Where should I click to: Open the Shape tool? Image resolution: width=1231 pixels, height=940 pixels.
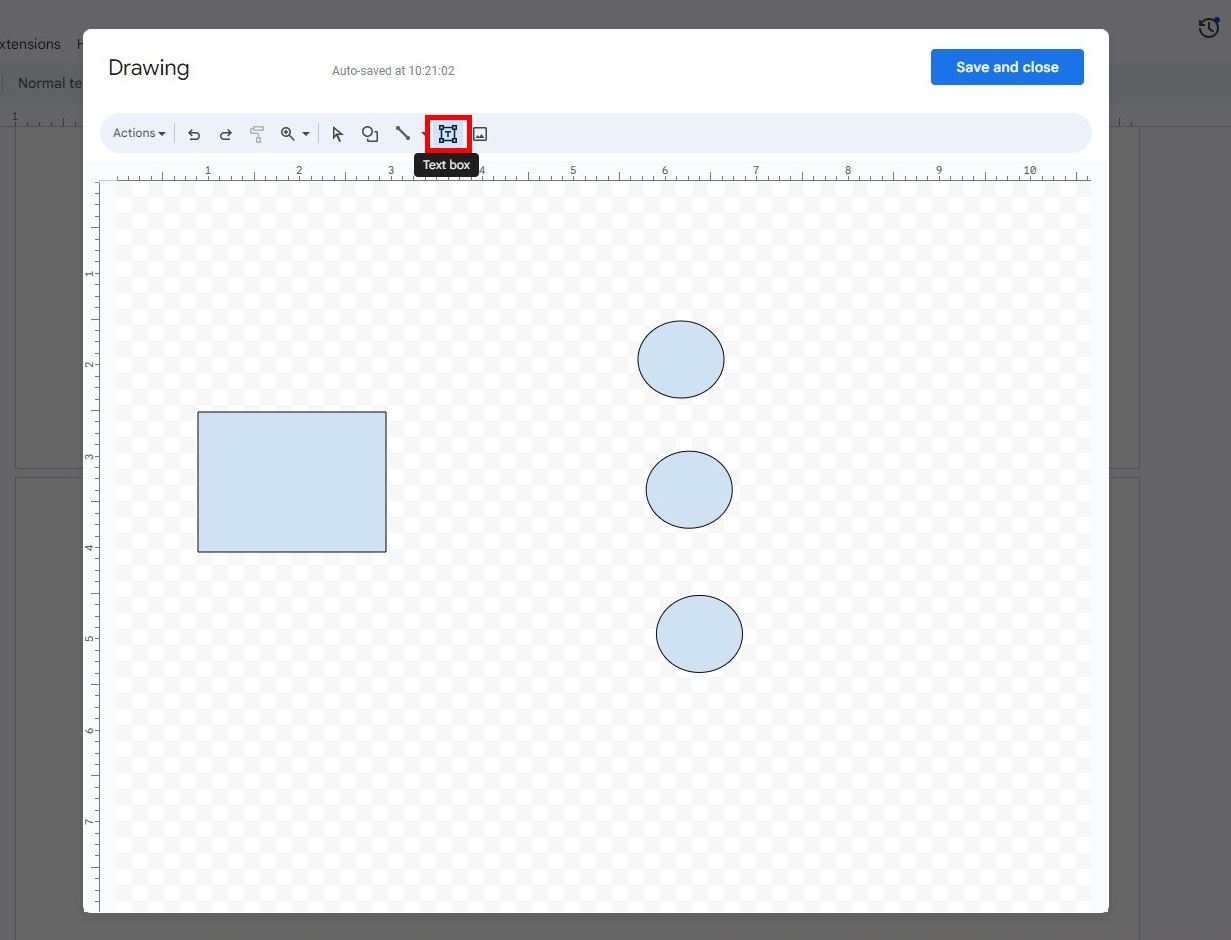point(370,133)
